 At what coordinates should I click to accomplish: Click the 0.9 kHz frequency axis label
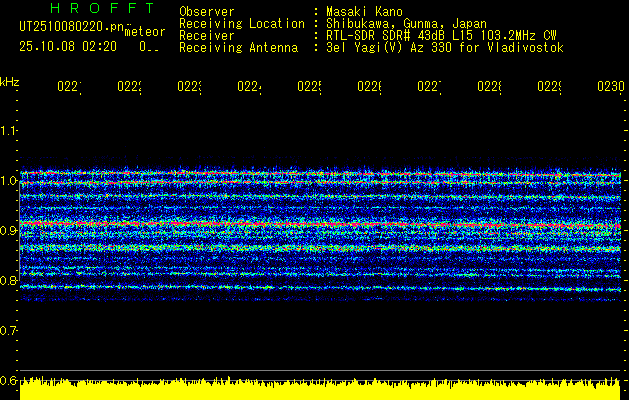[9, 231]
